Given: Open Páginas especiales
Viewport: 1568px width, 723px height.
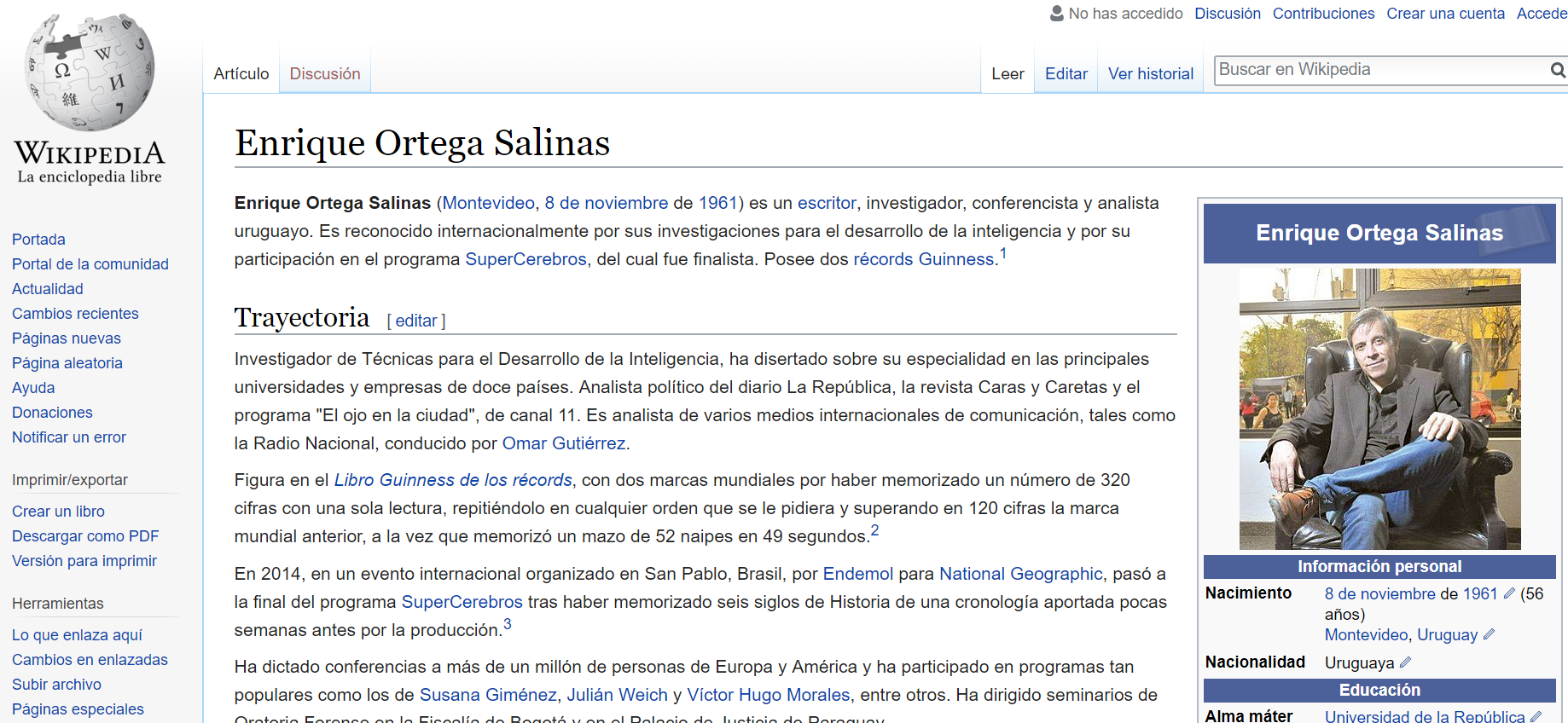Looking at the screenshot, I should 78,709.
